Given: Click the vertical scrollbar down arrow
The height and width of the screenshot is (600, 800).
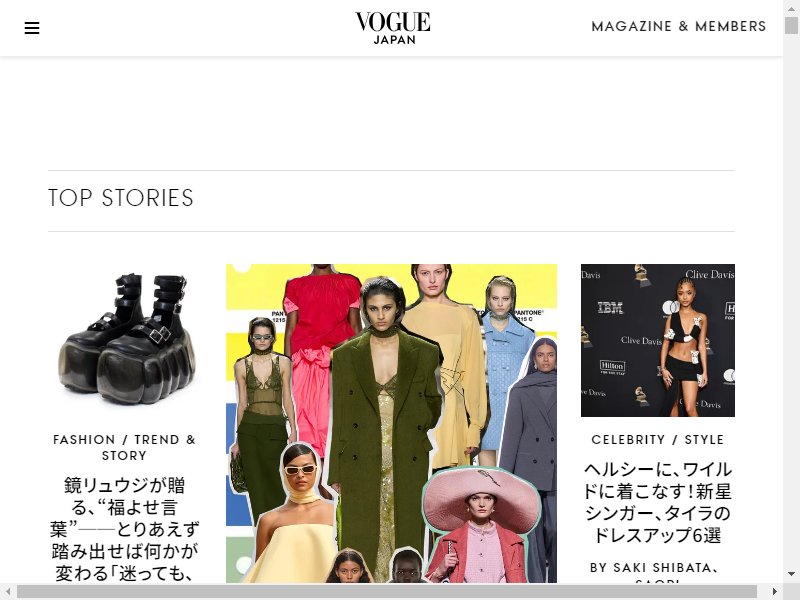Looking at the screenshot, I should pos(791,574).
